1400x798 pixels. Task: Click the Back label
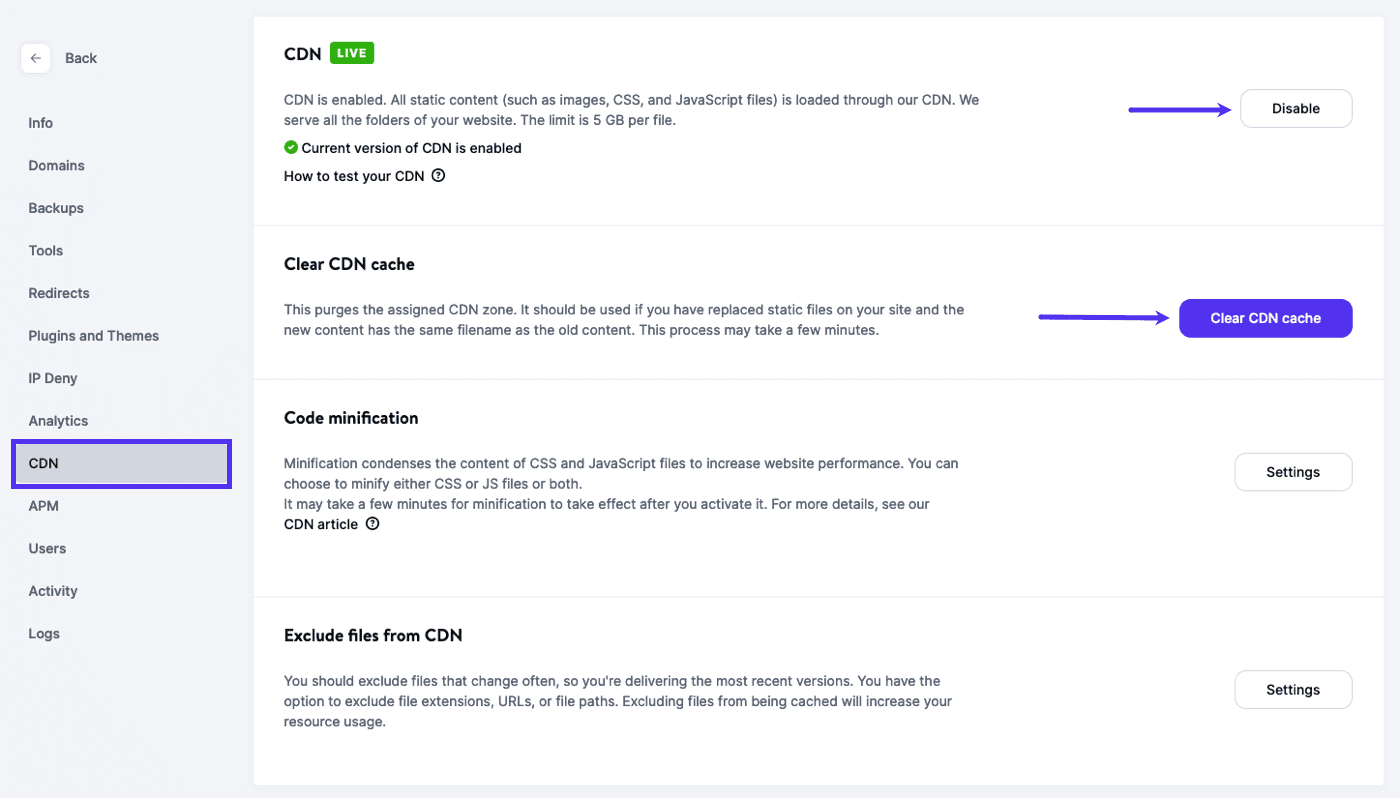[81, 58]
